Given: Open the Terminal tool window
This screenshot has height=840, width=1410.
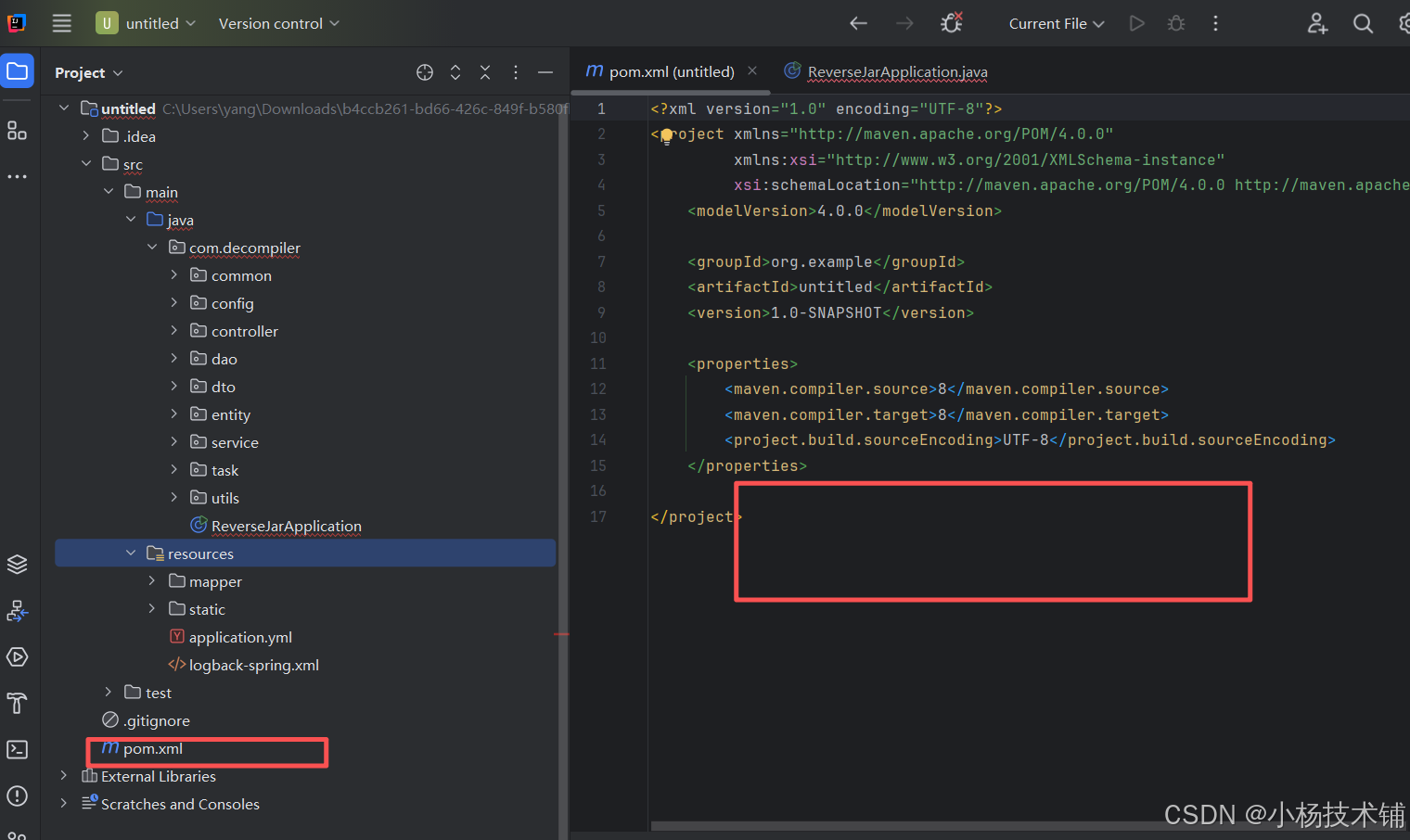Looking at the screenshot, I should [x=18, y=749].
